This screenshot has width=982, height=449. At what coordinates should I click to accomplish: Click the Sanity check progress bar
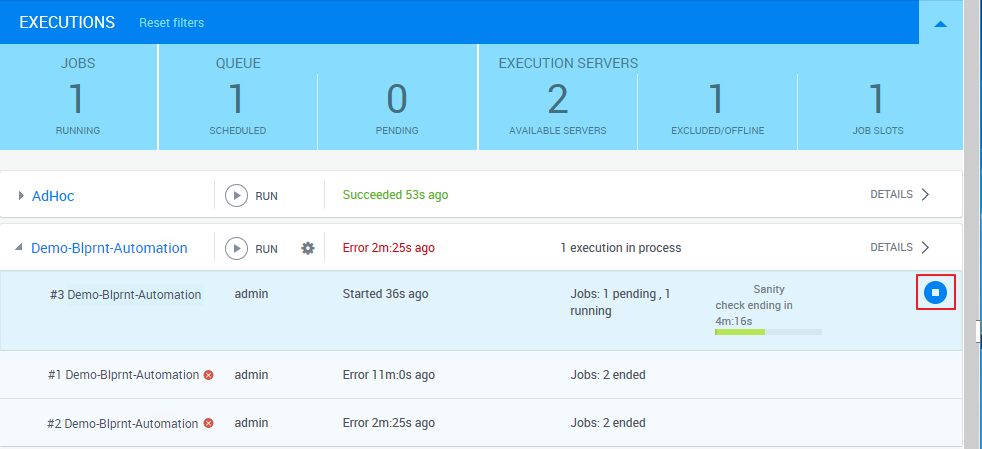tap(768, 331)
